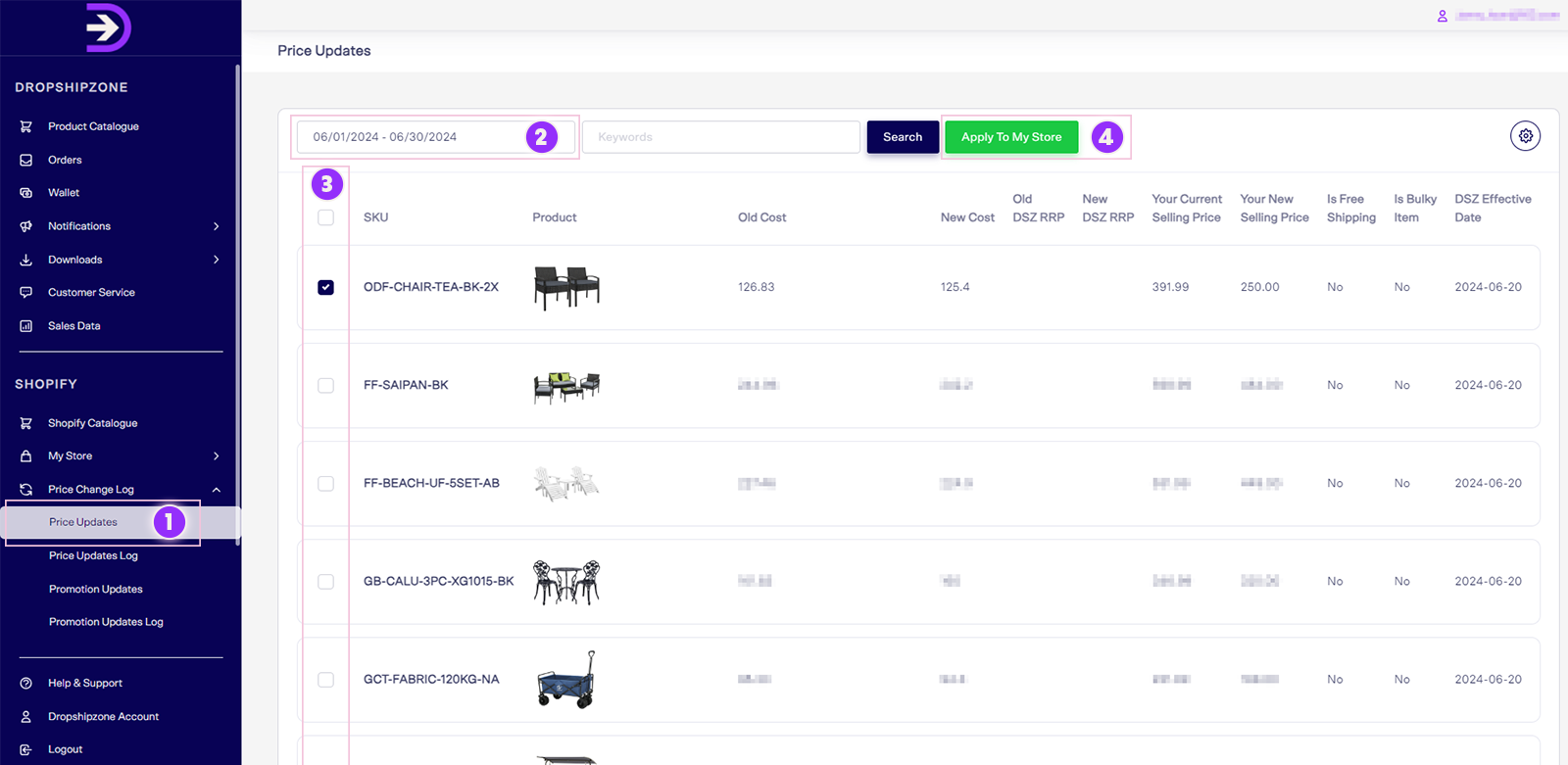Open Sales Data menu item
The height and width of the screenshot is (765, 1568).
[74, 326]
